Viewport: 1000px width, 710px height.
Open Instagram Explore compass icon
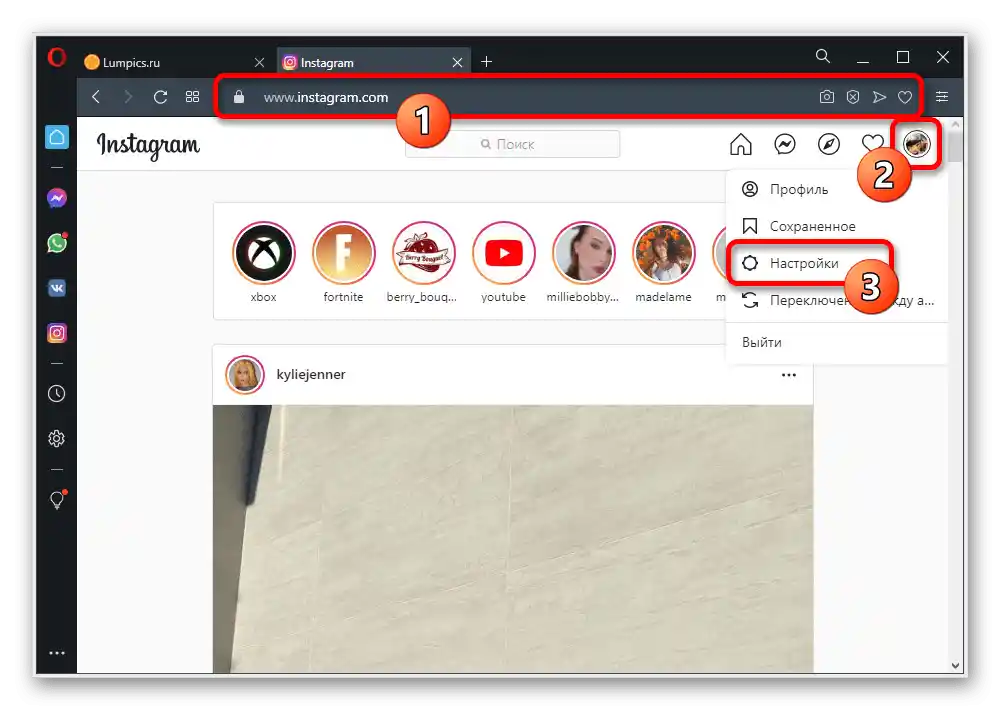(828, 144)
